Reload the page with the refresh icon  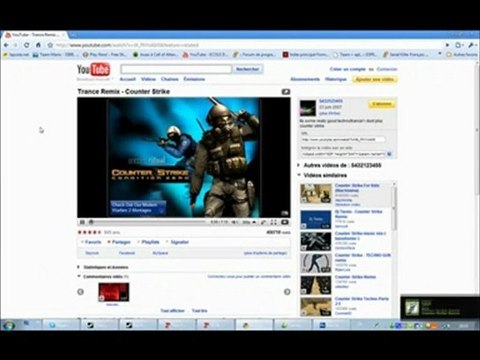tap(27, 45)
